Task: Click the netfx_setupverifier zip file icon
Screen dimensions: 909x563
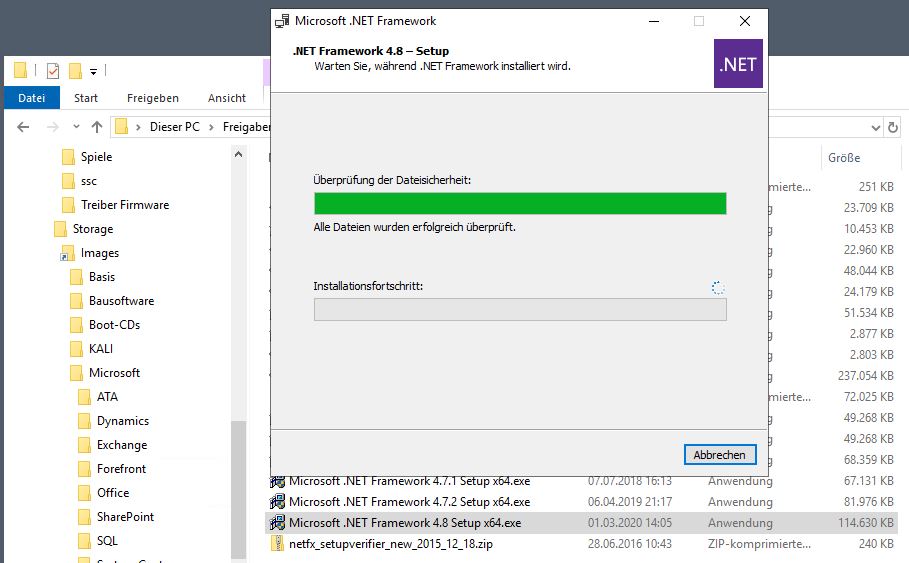Action: click(x=278, y=544)
